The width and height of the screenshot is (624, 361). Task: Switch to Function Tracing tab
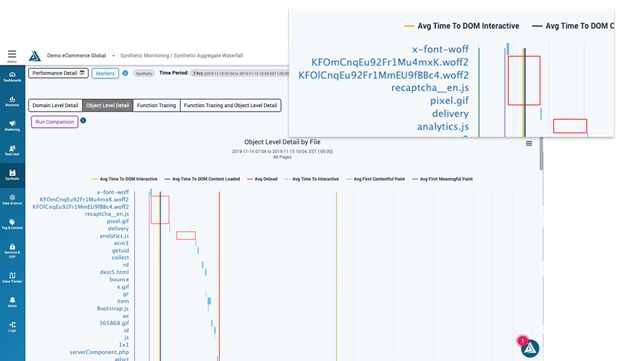156,105
